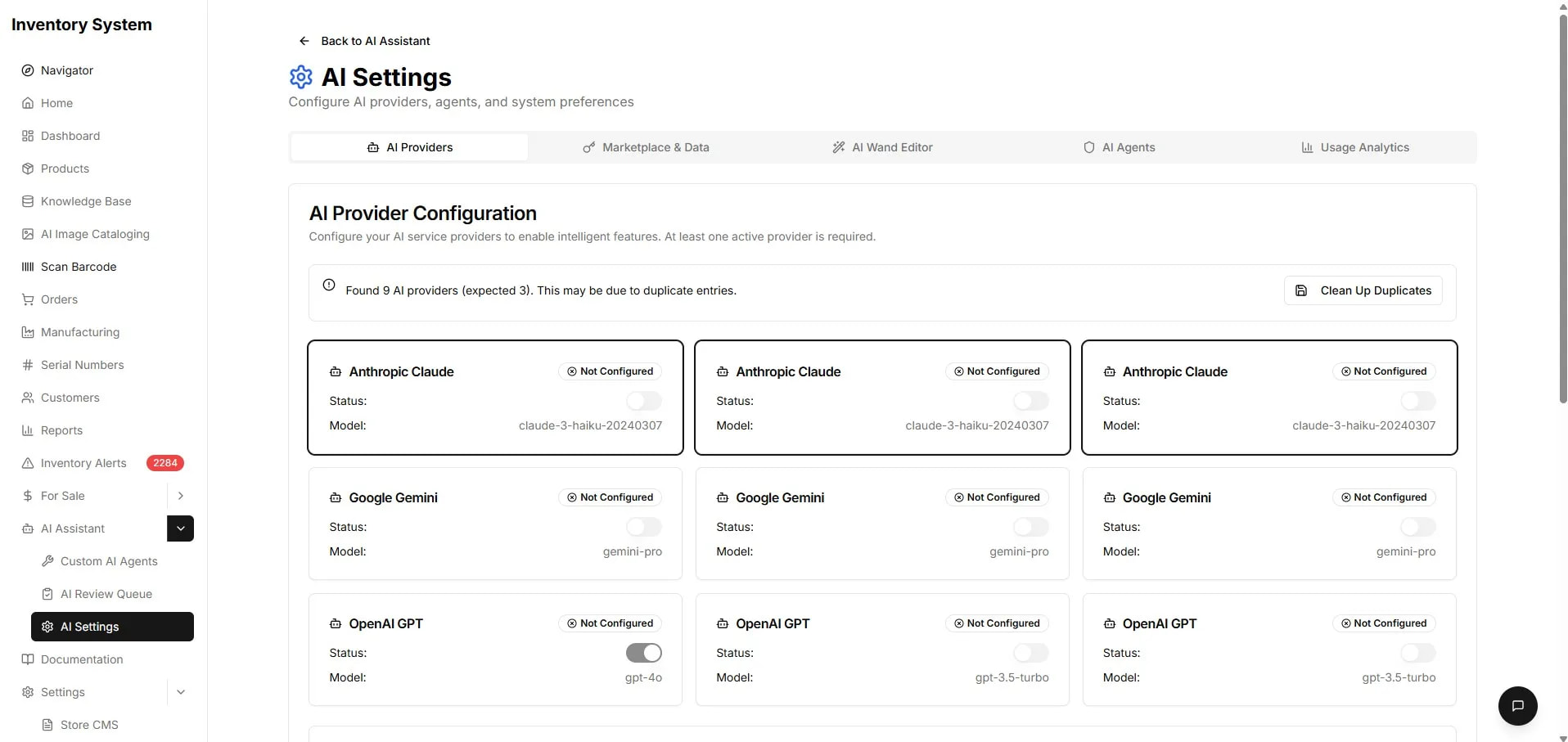The width and height of the screenshot is (1568, 742).
Task: Click the Home house icon
Action: 28,103
